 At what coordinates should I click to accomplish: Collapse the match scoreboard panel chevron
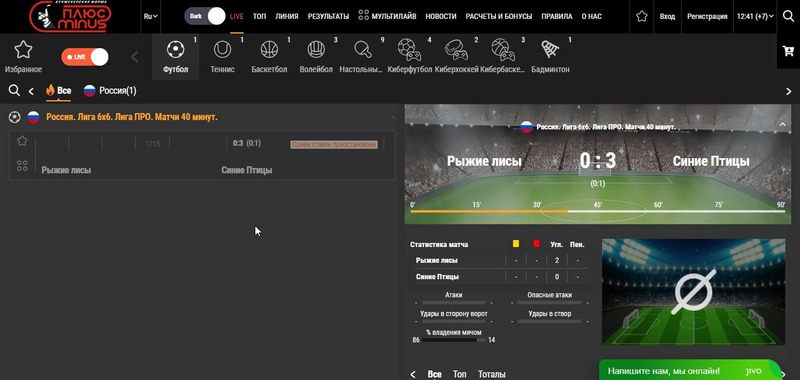point(783,124)
